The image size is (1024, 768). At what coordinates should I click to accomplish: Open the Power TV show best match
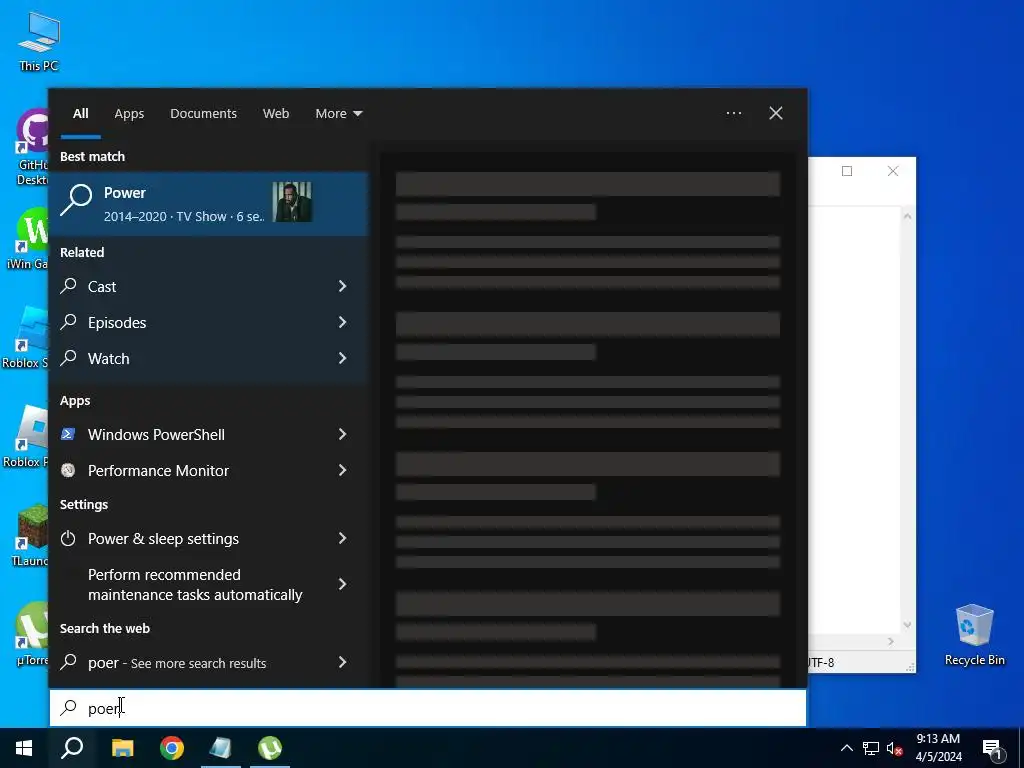point(209,203)
